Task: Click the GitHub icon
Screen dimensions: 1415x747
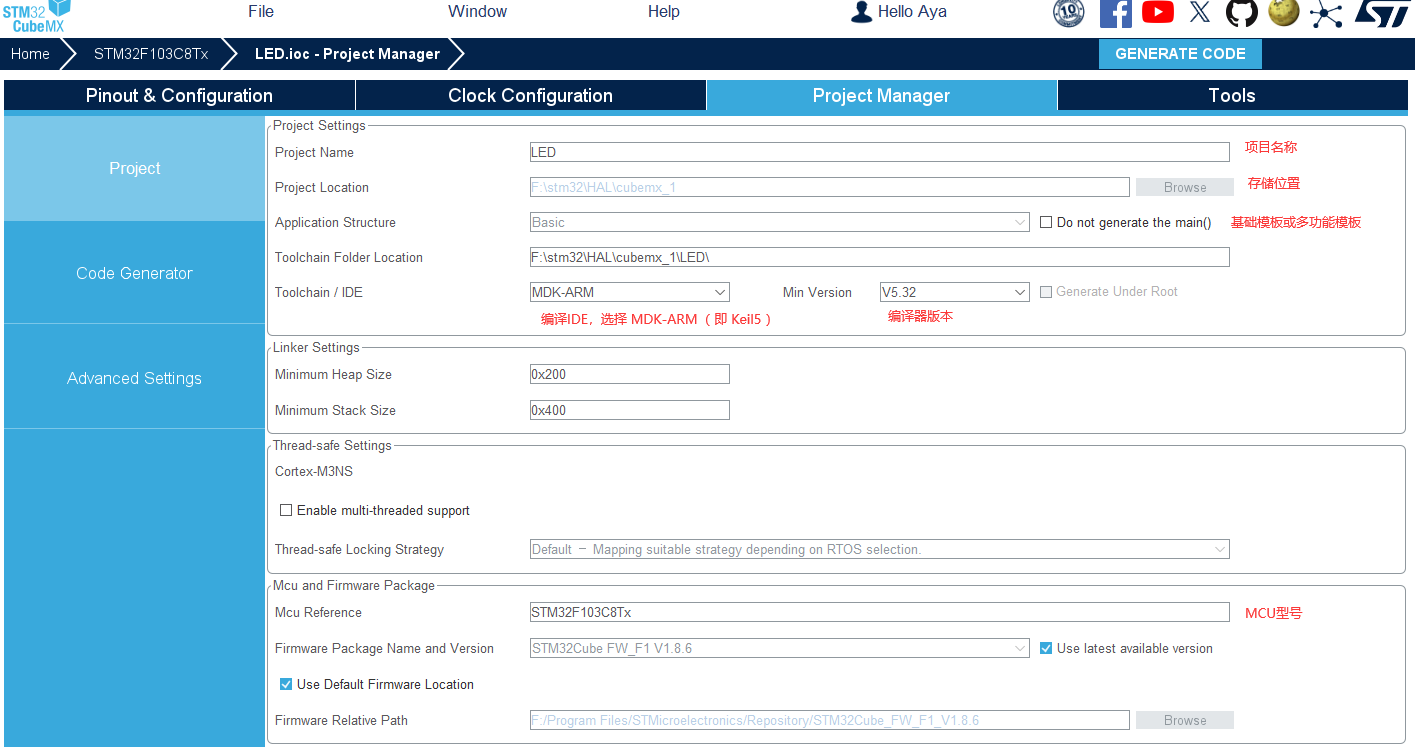Action: pyautogui.click(x=1241, y=13)
